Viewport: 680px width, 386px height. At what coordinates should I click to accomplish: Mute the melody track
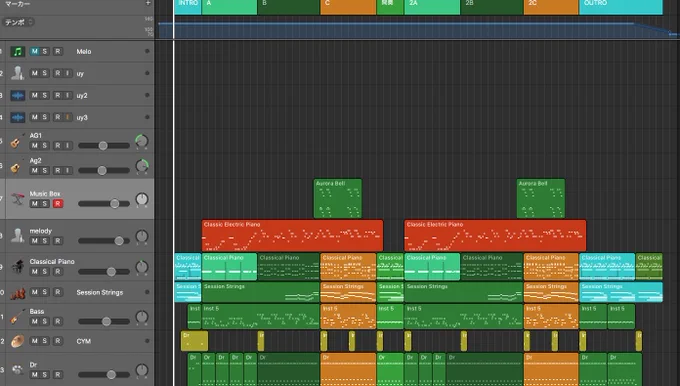[35, 241]
